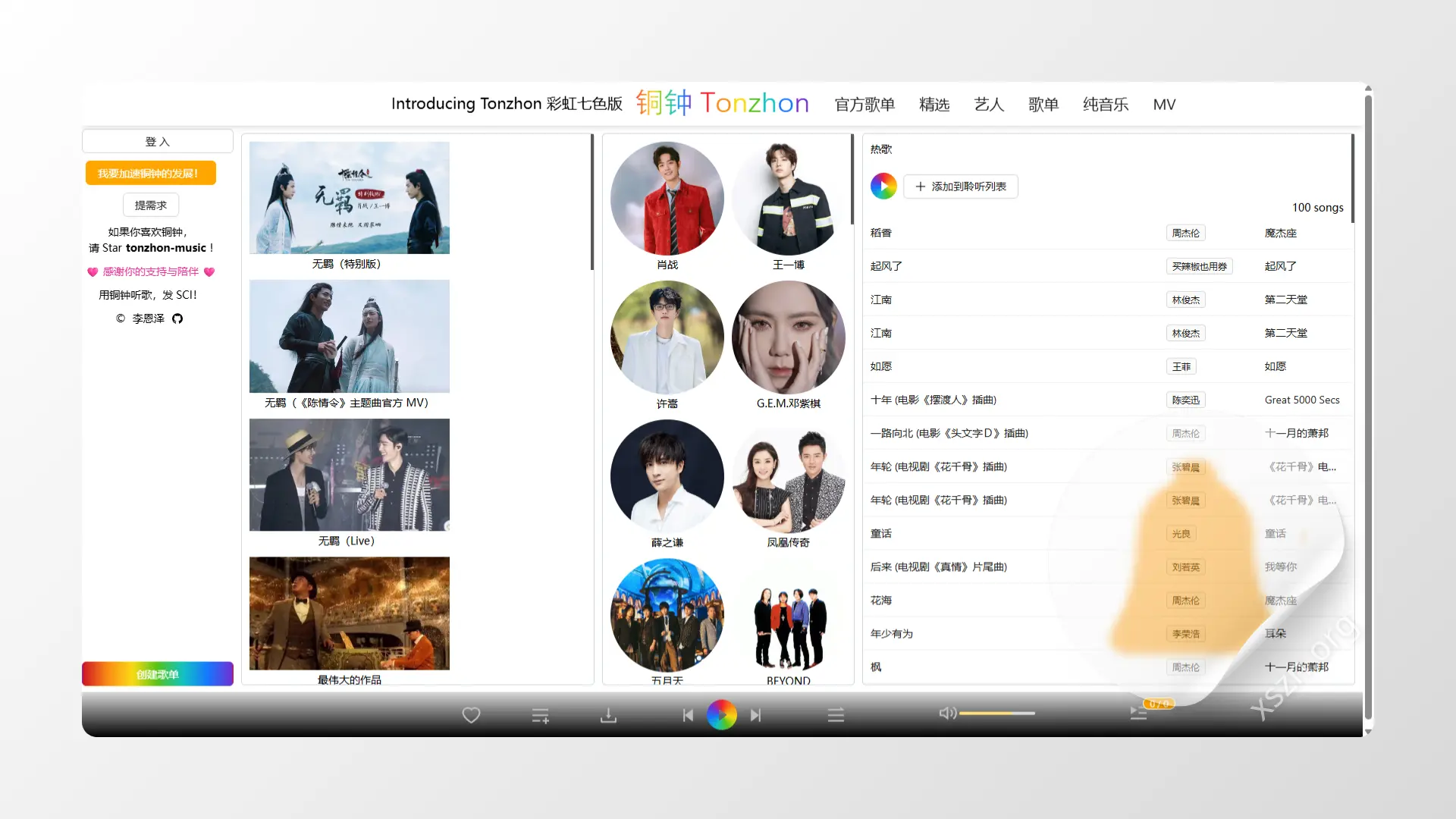Click the rainbow 创建歌单 button
This screenshot has width=1456, height=819.
[x=158, y=673]
